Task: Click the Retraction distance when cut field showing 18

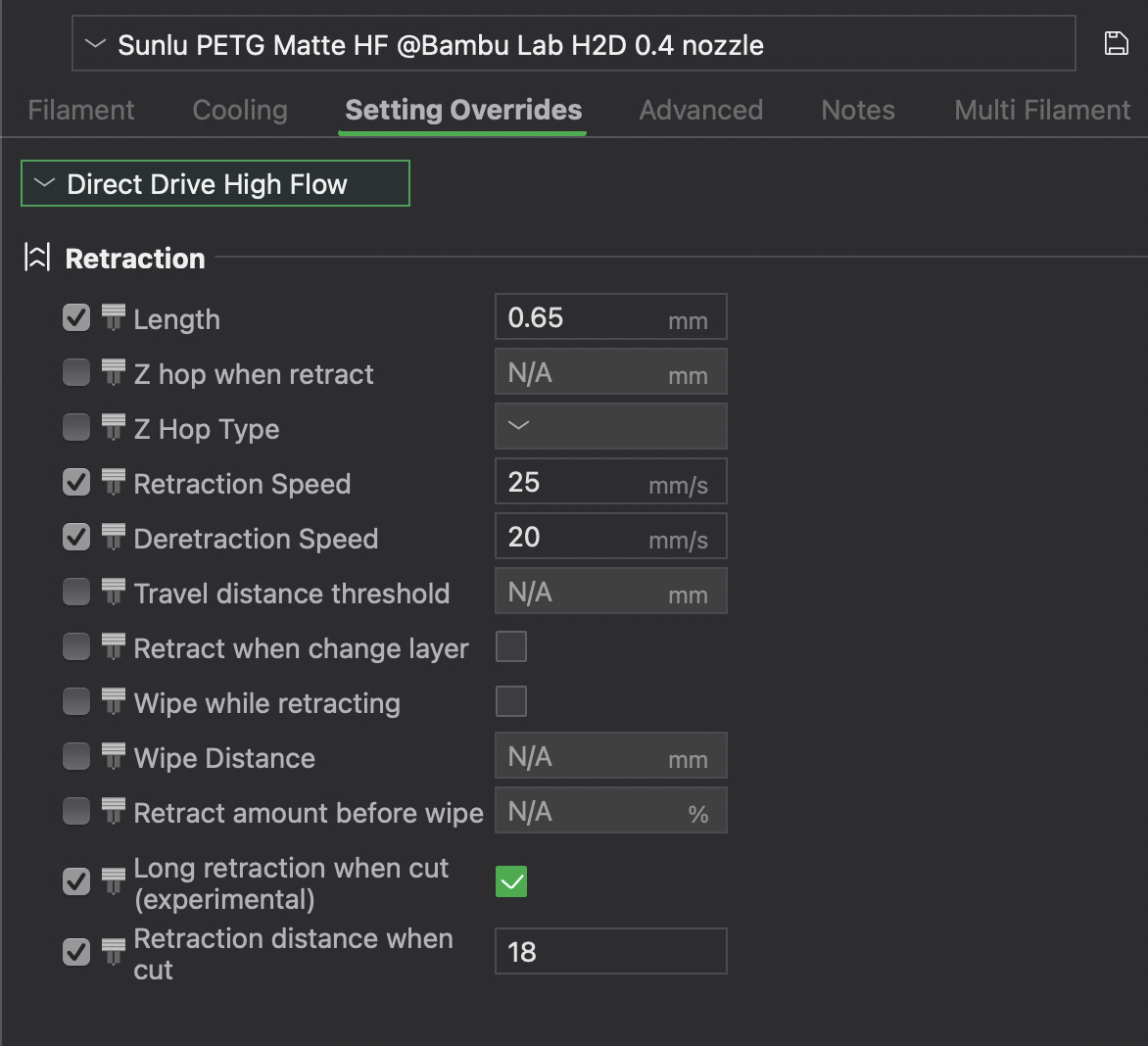Action: pyautogui.click(x=610, y=952)
